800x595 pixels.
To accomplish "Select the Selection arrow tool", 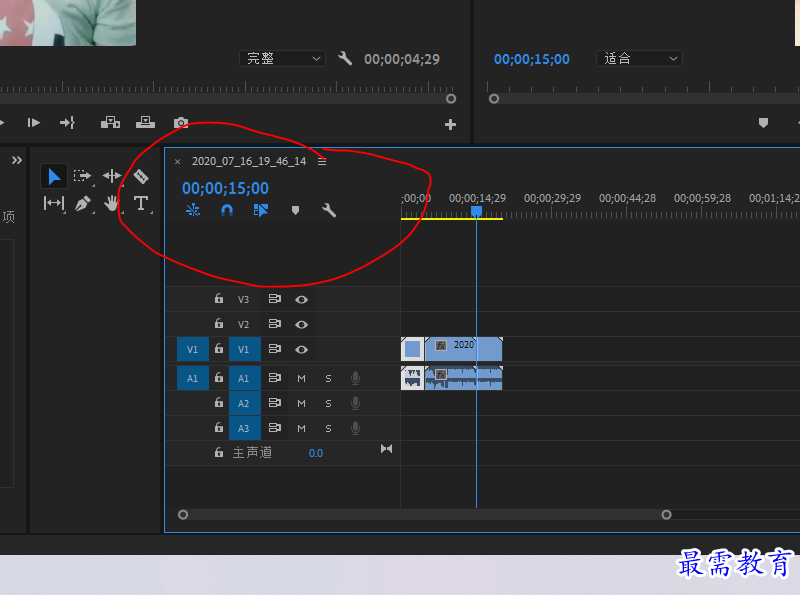I will (54, 177).
